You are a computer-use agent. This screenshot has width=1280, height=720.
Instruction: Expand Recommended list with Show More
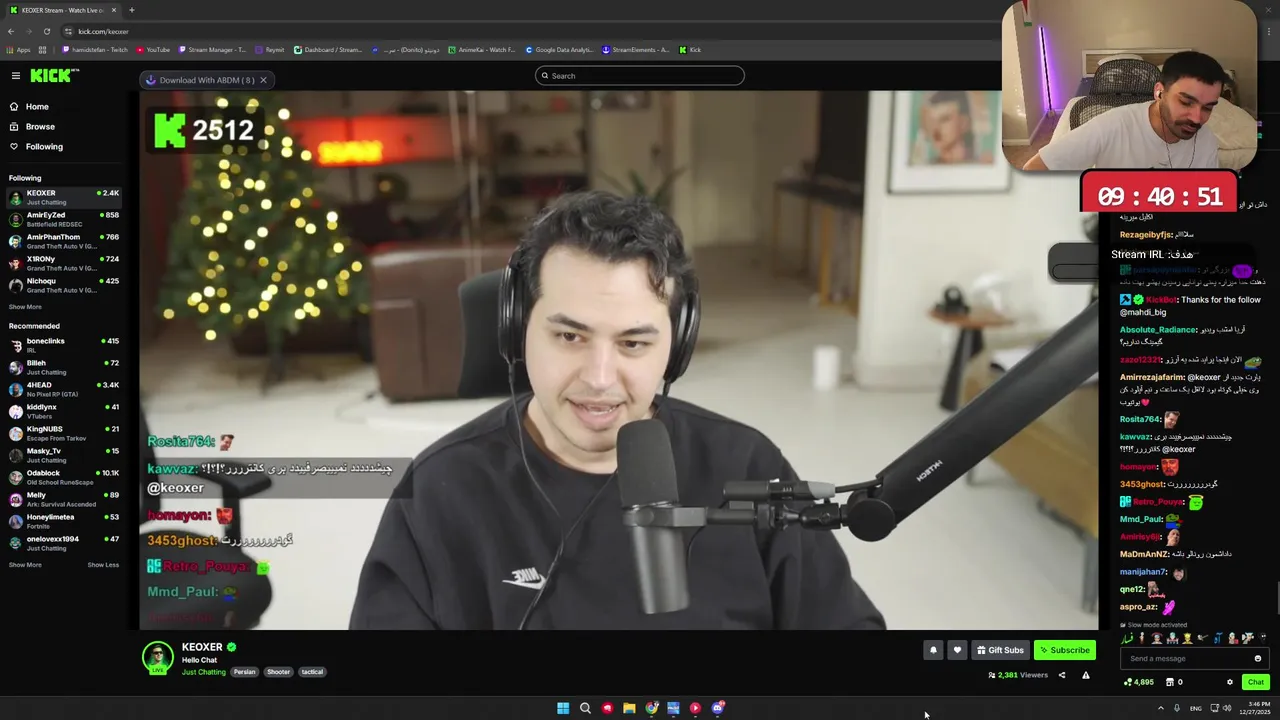point(25,565)
